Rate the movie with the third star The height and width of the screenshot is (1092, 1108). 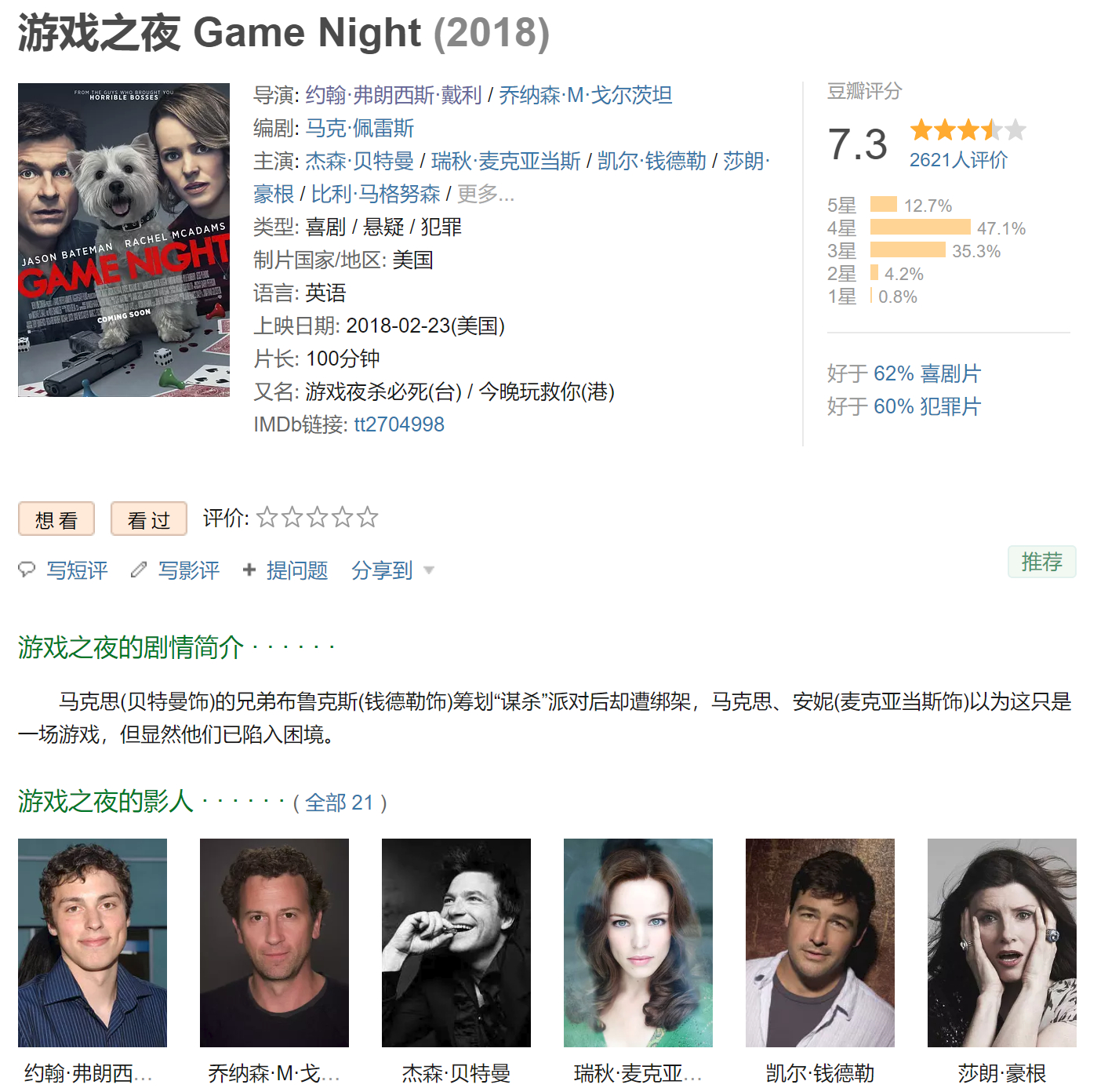(x=318, y=517)
